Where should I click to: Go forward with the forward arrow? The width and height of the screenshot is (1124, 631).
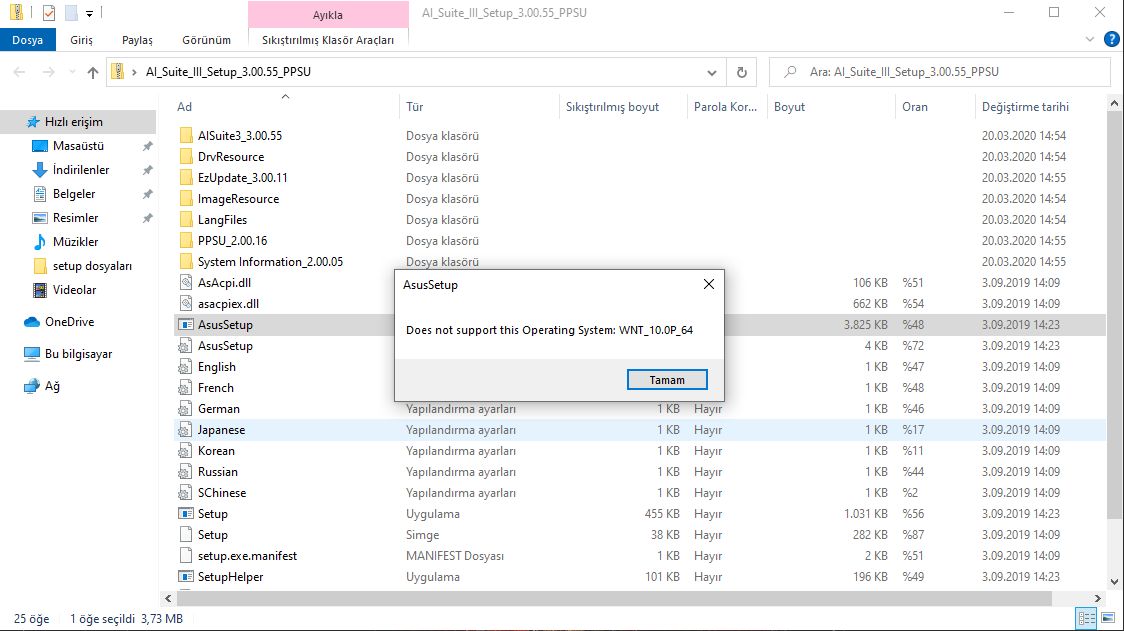(48, 72)
